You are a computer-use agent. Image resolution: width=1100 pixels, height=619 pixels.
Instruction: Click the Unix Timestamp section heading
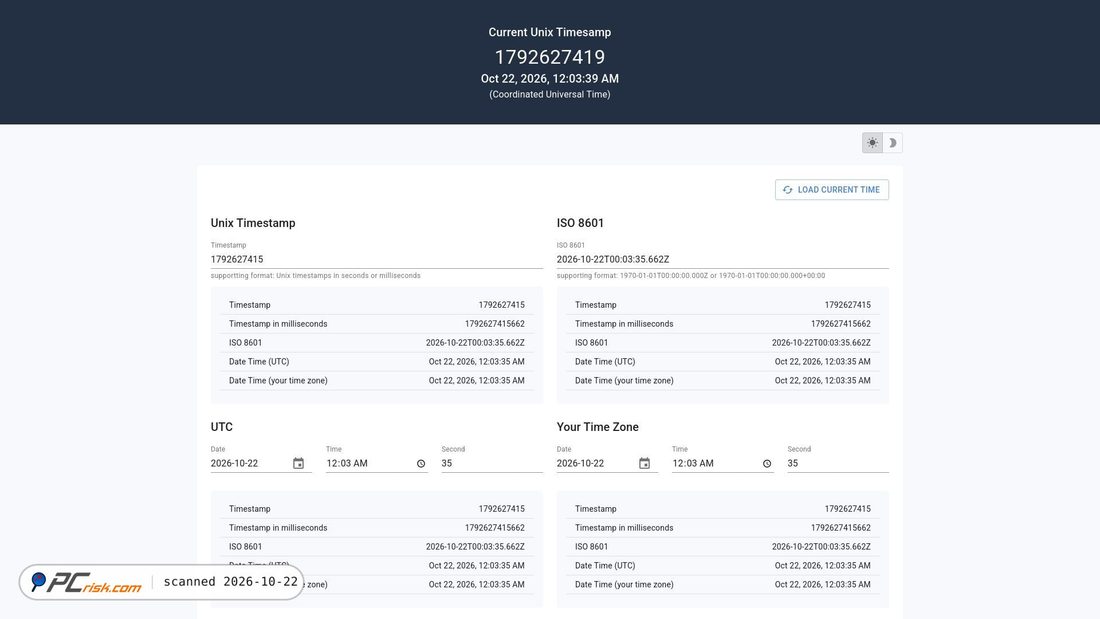(253, 223)
